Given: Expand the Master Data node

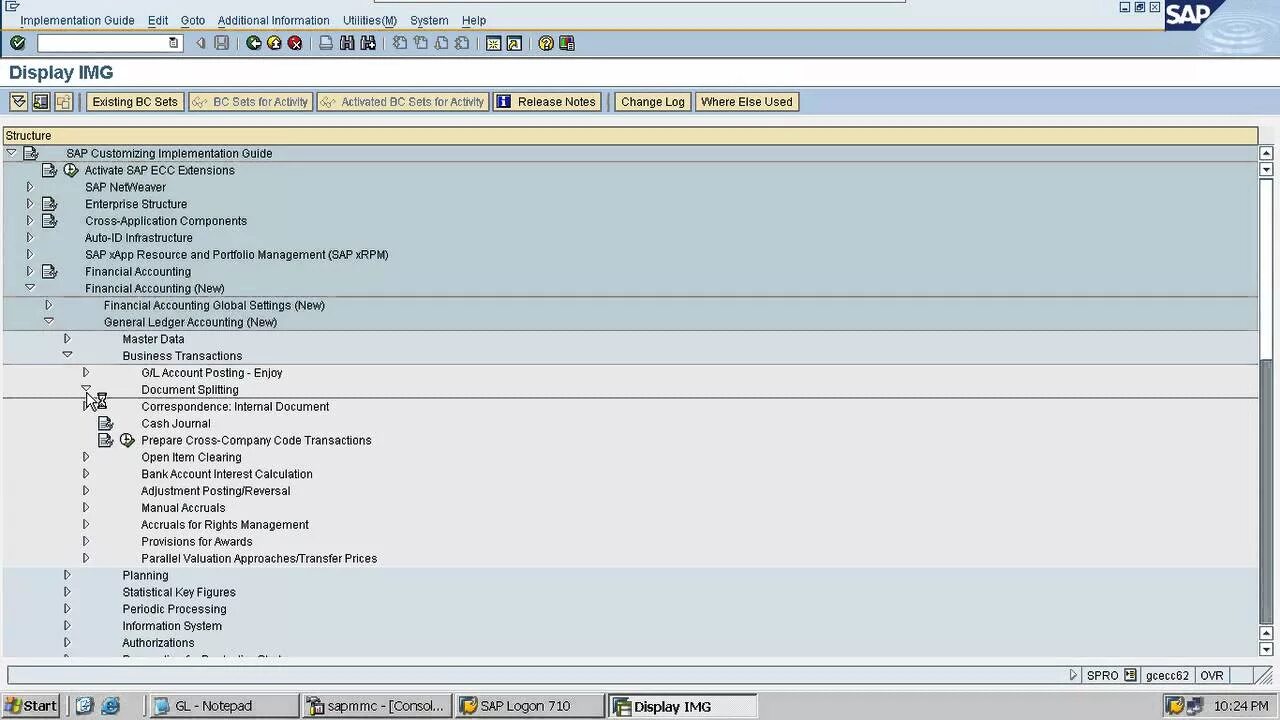Looking at the screenshot, I should [67, 339].
